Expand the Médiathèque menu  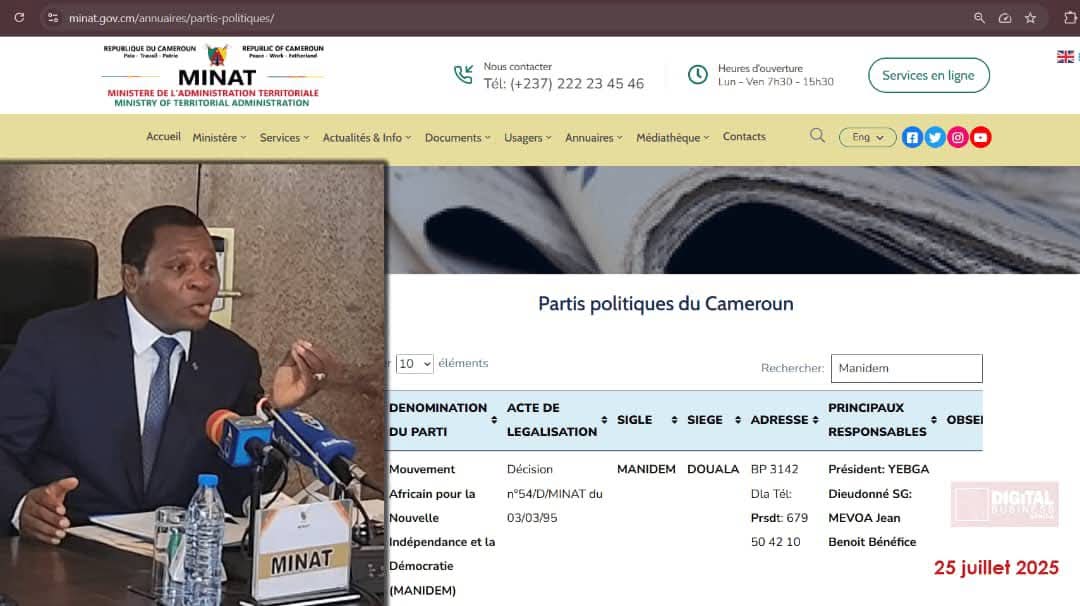pos(672,138)
